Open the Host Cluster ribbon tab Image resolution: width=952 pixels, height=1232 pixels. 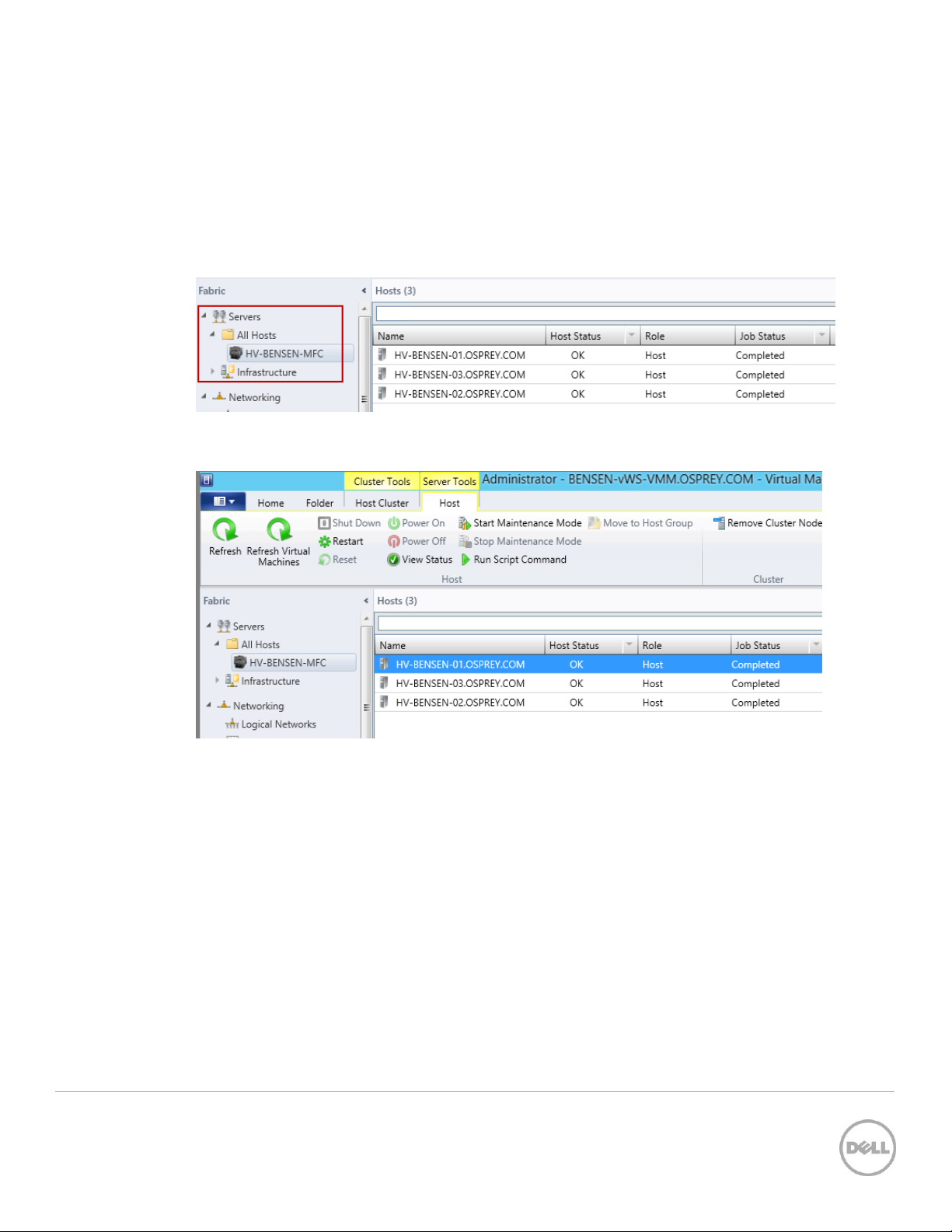click(382, 503)
